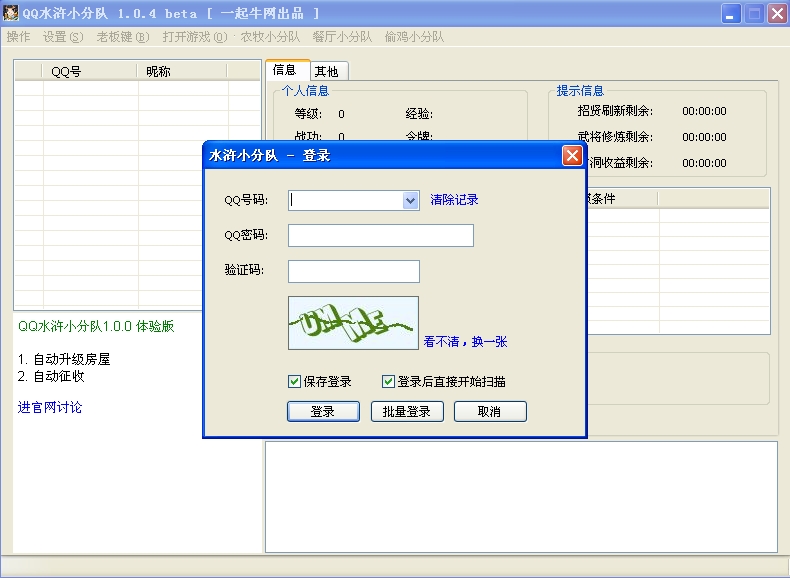Click the QQ水浒小分队1.0.0 体验版 text

click(x=96, y=327)
